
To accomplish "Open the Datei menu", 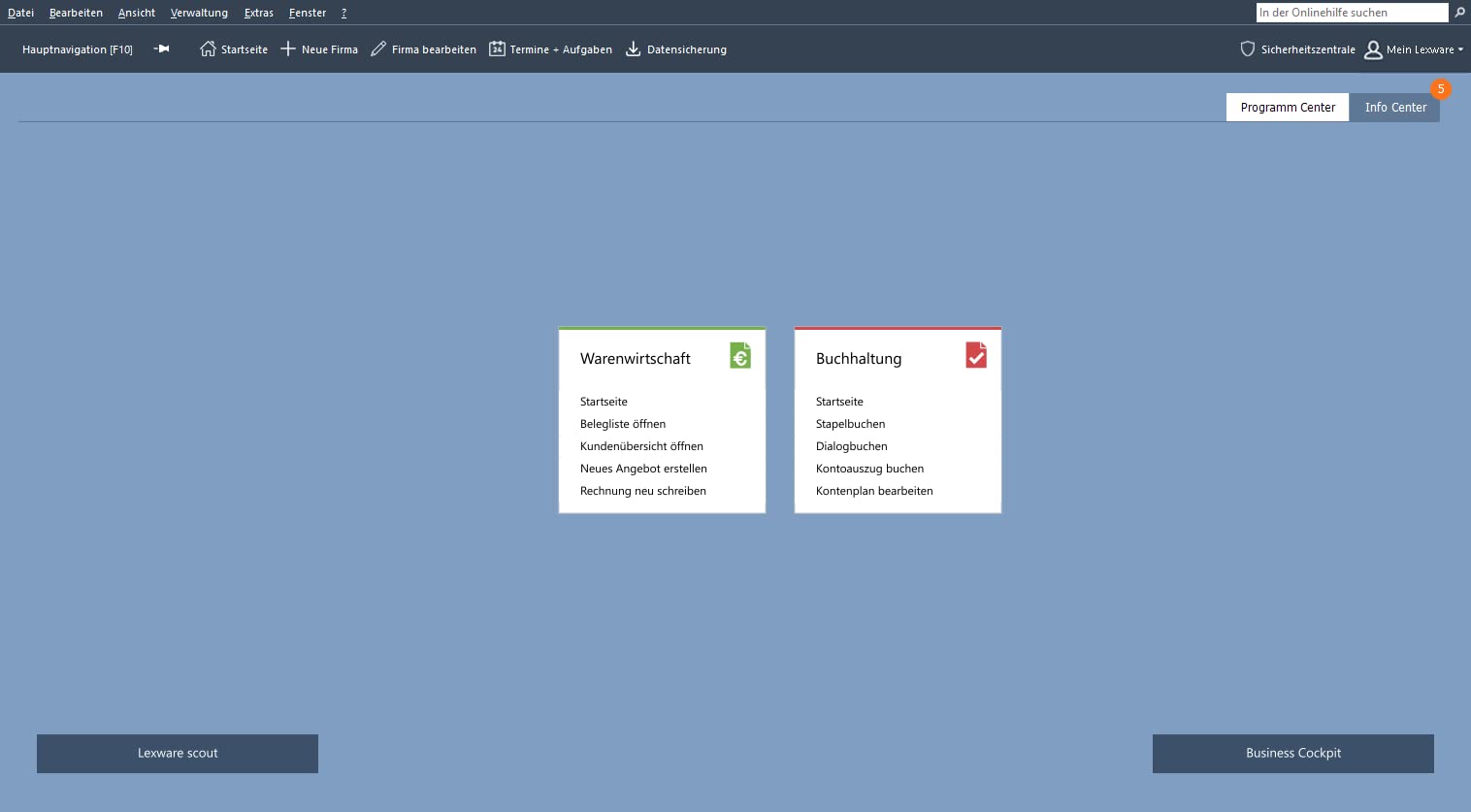I will pos(20,13).
